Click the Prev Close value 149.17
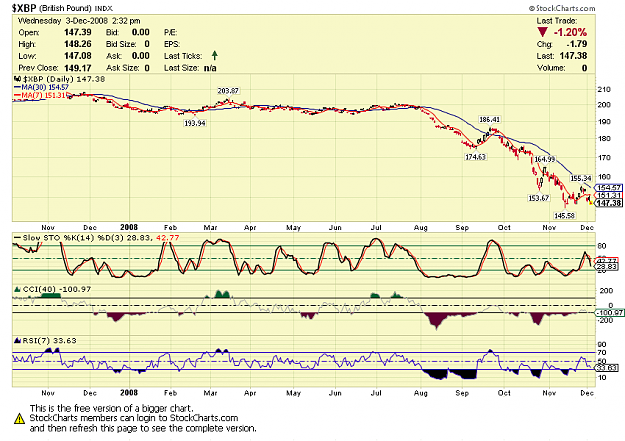The image size is (625, 441). [x=78, y=68]
